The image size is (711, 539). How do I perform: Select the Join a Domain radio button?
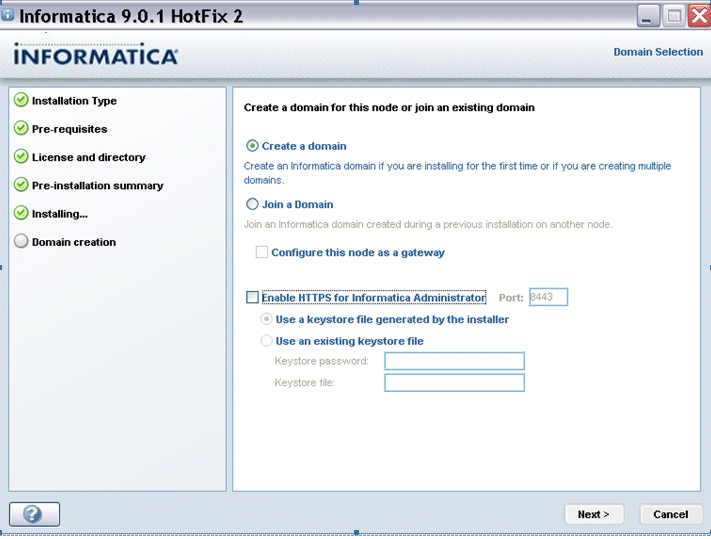click(x=252, y=204)
